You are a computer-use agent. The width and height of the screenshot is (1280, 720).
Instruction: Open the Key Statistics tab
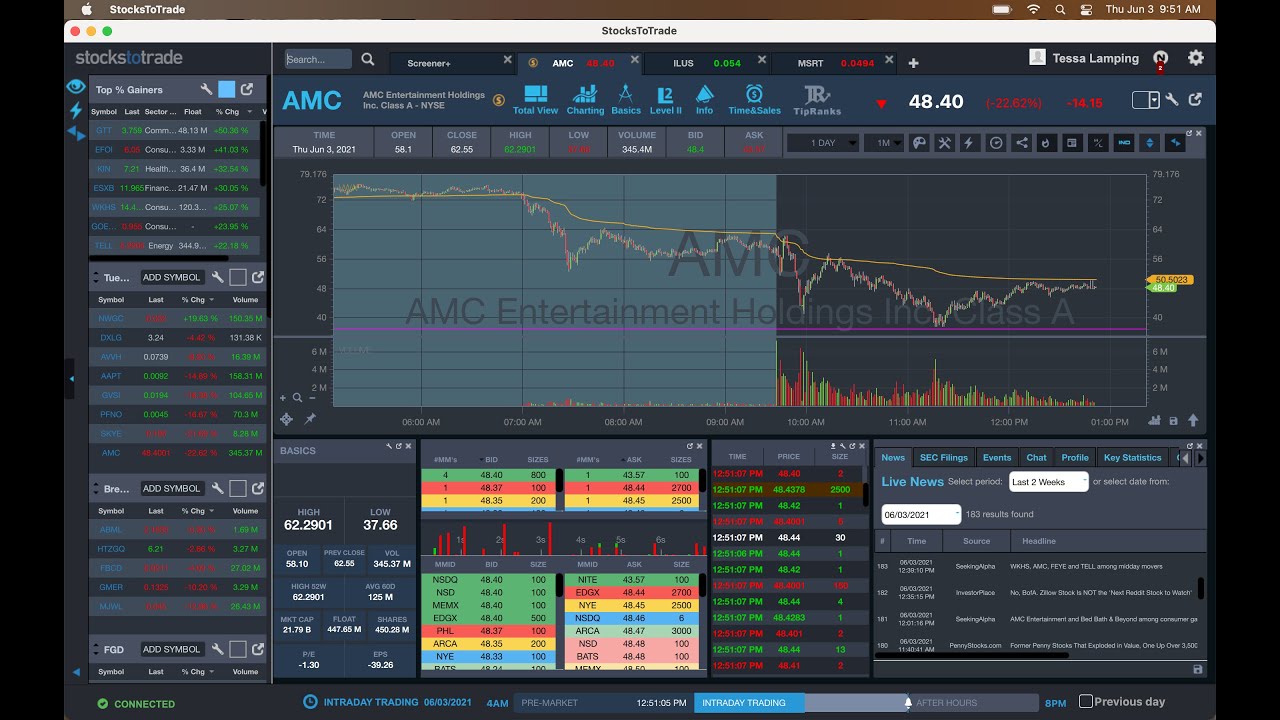[1133, 457]
